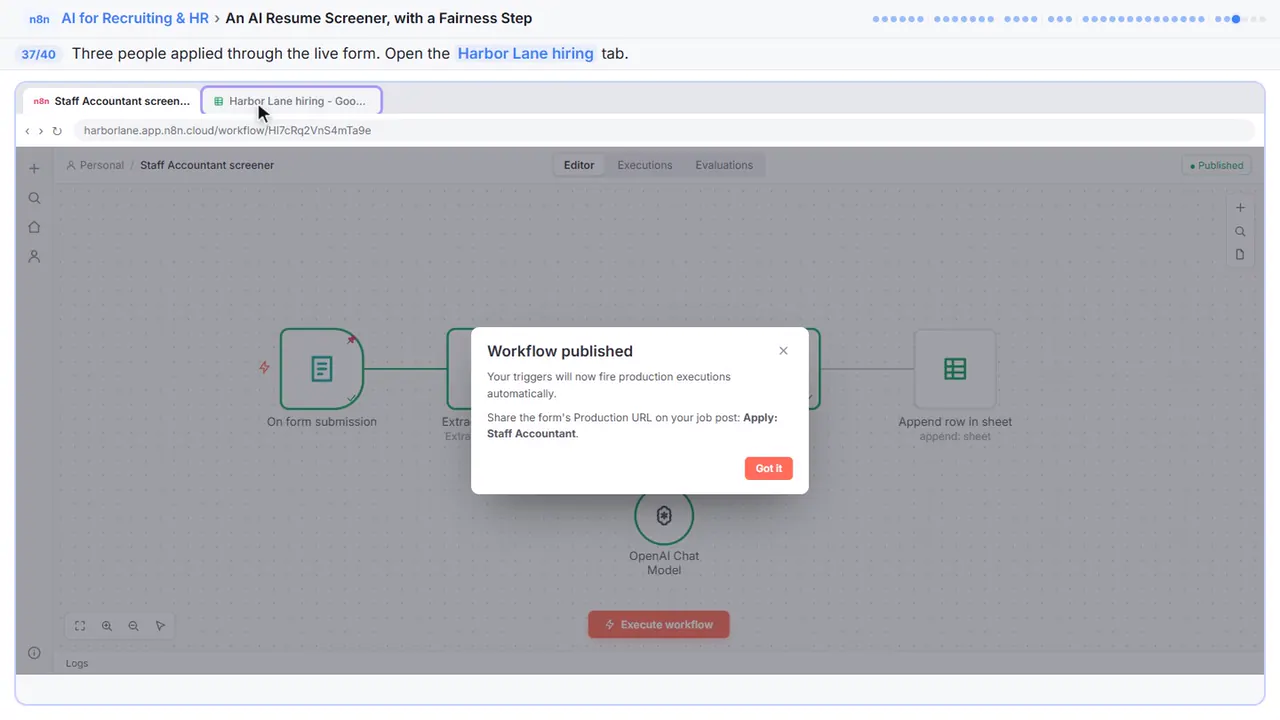Reload the page with the refresh icon
Screen dimensions: 1280x720
pyautogui.click(x=57, y=131)
